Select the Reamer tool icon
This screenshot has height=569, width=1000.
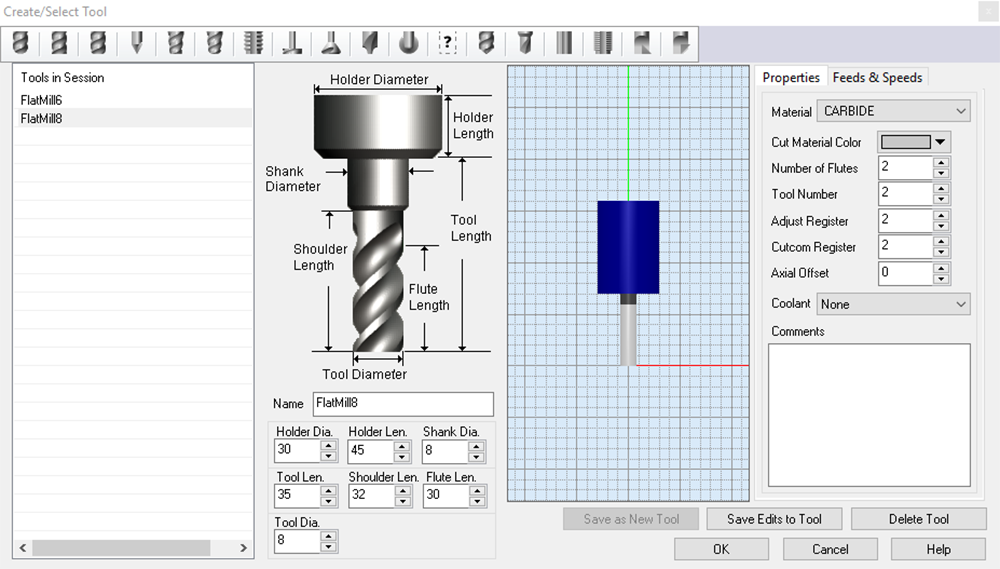564,43
